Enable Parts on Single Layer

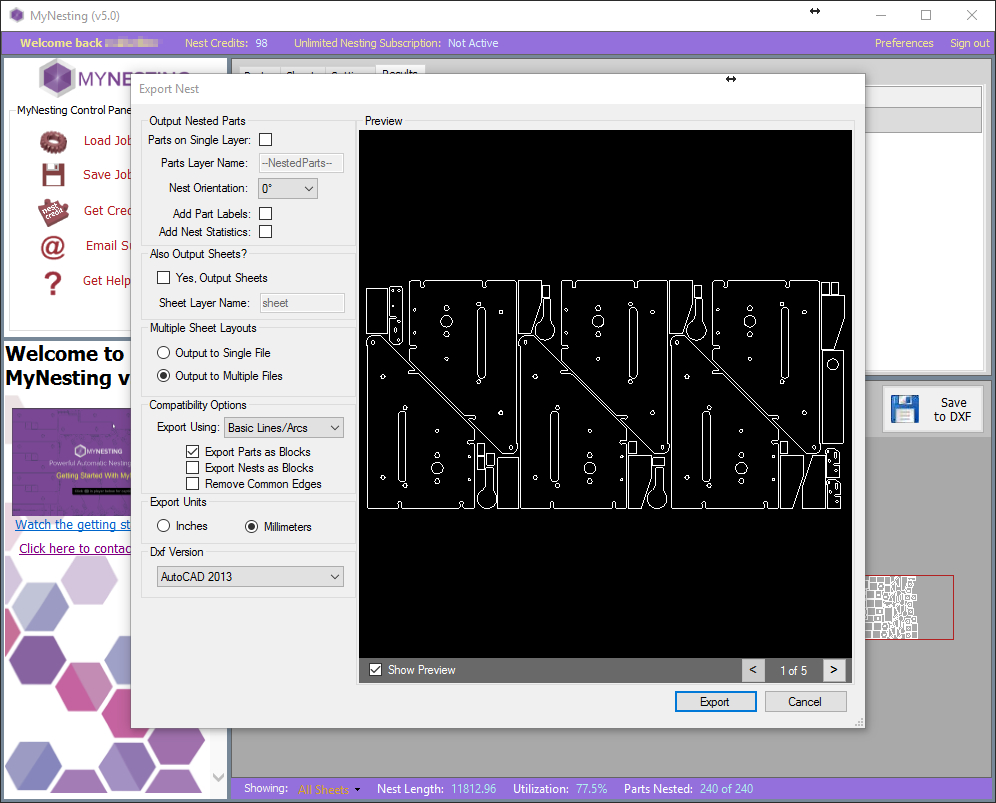tap(265, 140)
